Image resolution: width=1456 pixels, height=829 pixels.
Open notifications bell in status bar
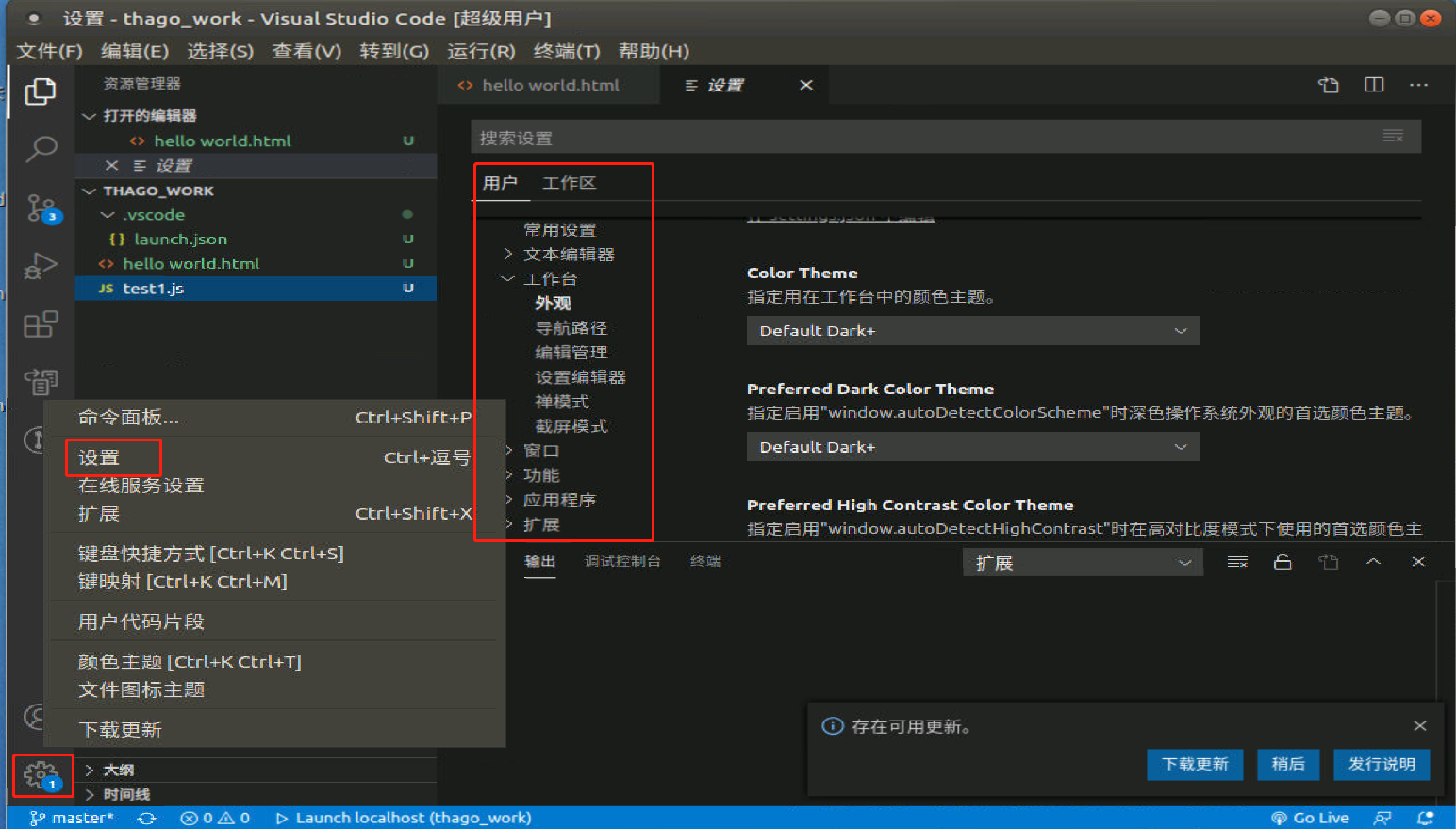pos(1426,818)
